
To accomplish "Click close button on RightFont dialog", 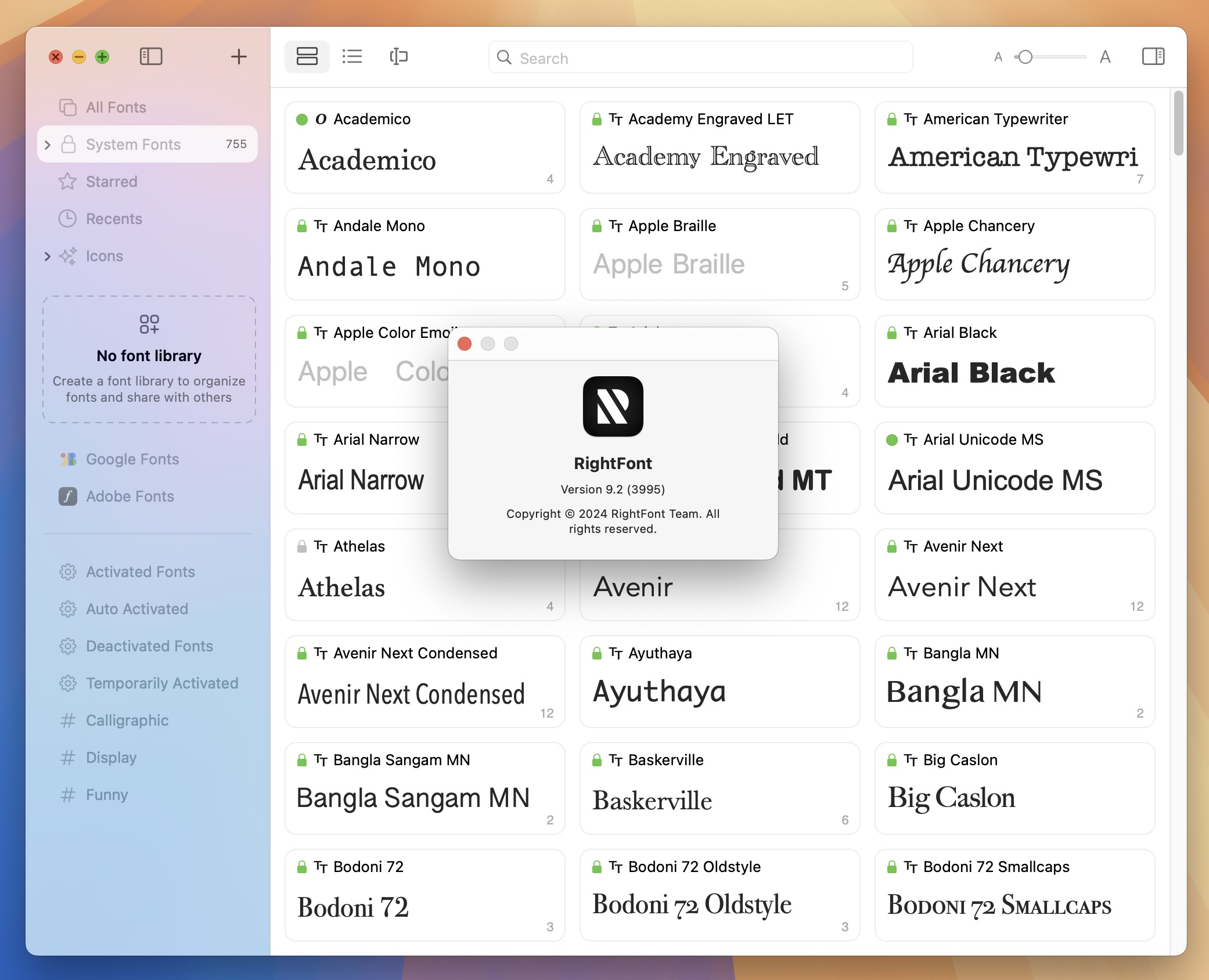I will 465,344.
